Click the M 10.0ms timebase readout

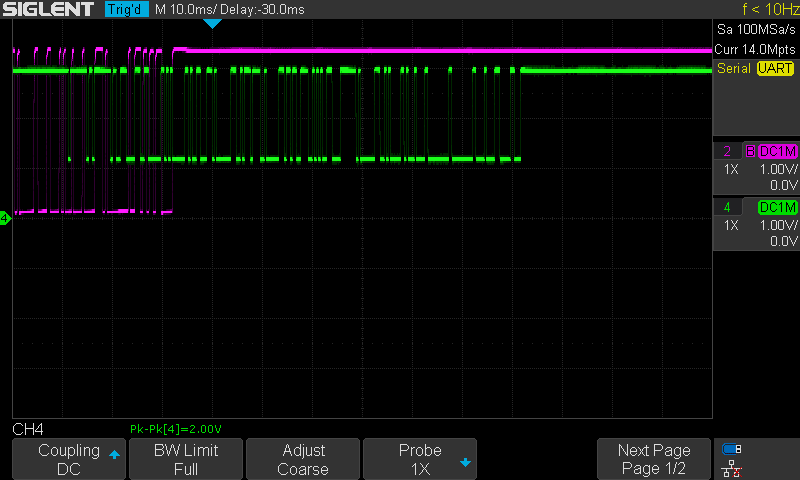point(193,9)
